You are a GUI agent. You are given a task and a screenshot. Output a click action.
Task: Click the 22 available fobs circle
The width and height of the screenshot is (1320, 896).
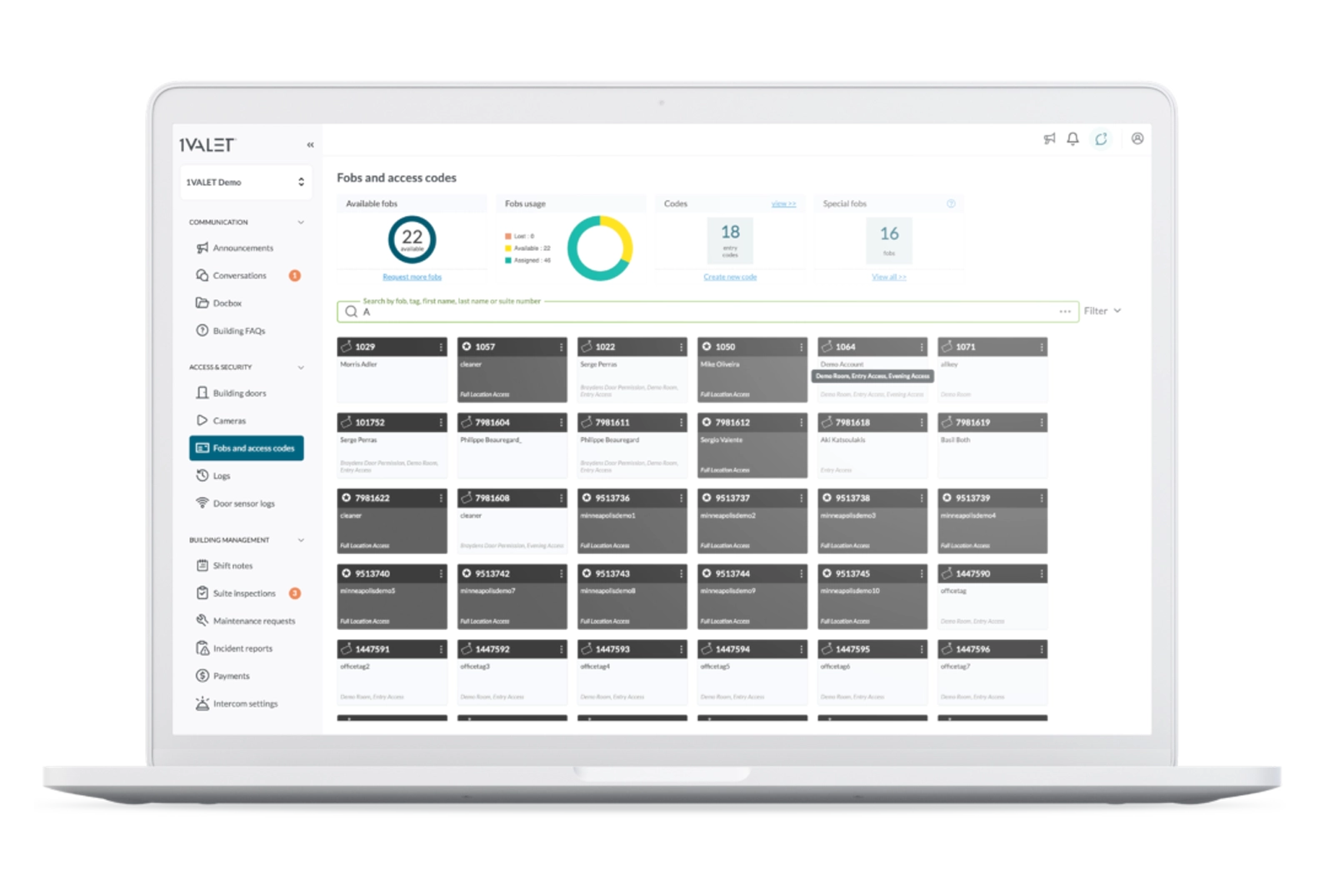click(412, 240)
